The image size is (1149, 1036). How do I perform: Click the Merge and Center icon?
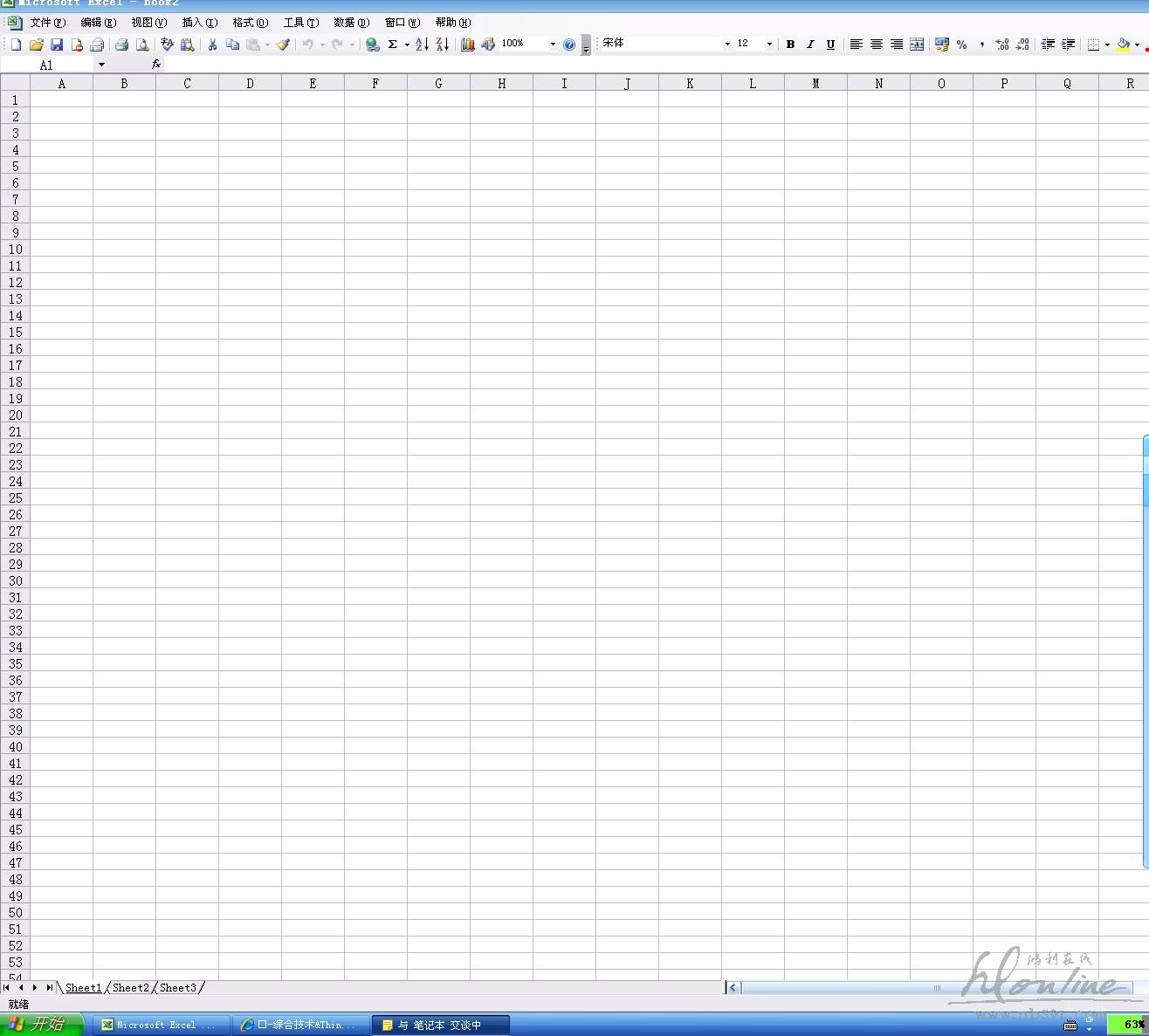pyautogui.click(x=917, y=45)
